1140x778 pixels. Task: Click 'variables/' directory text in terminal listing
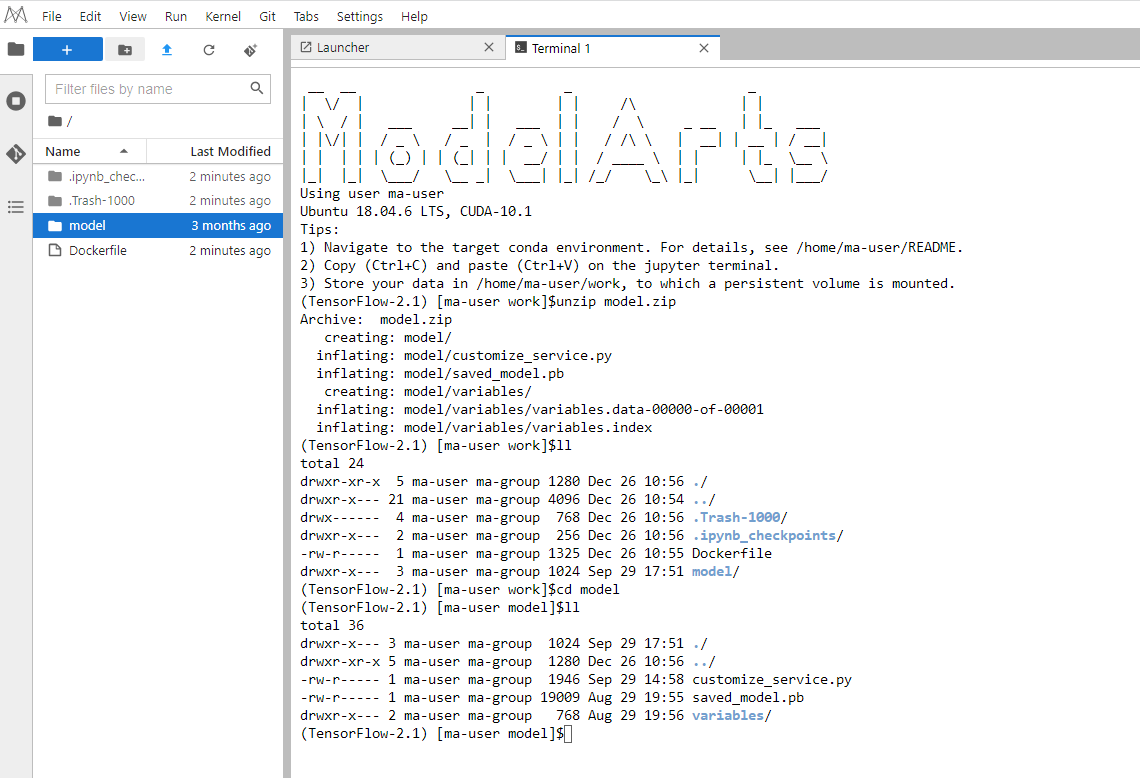[x=731, y=715]
